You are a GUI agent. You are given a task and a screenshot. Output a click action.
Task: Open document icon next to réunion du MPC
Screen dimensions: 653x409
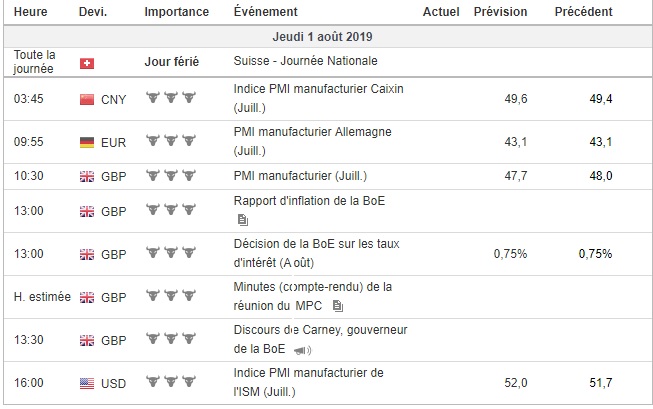337,305
